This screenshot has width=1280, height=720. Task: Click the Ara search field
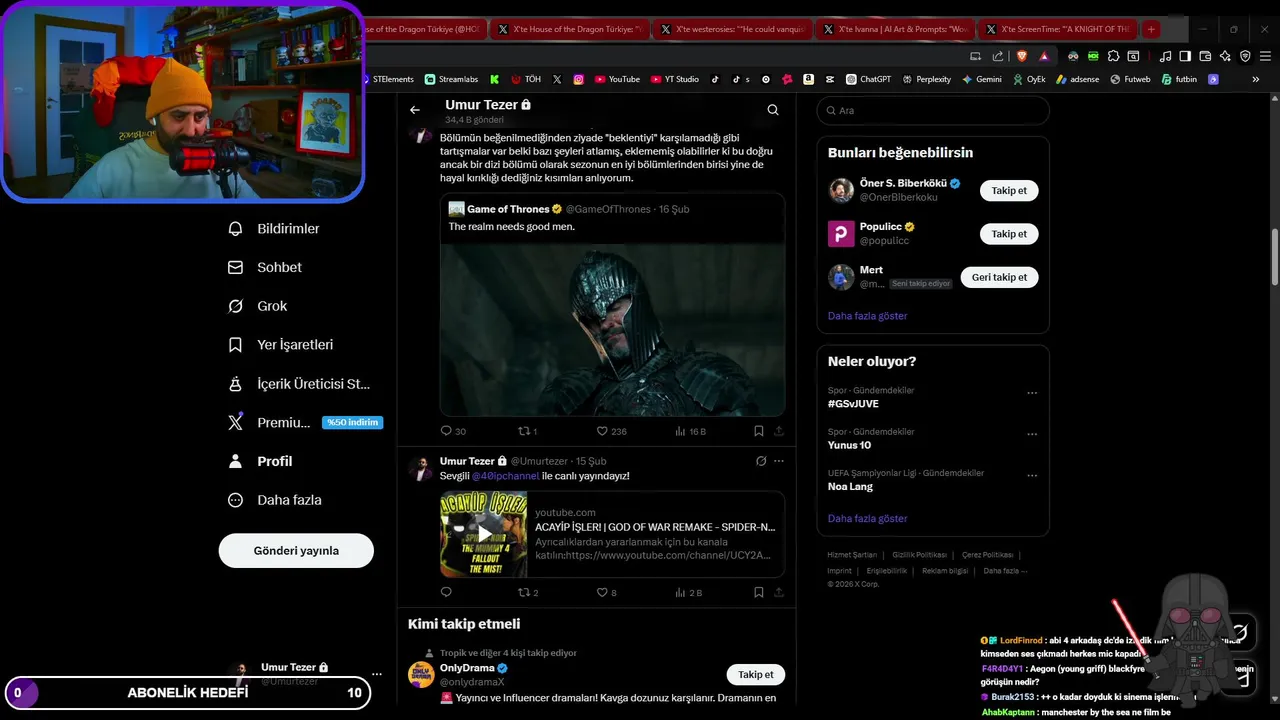click(933, 110)
